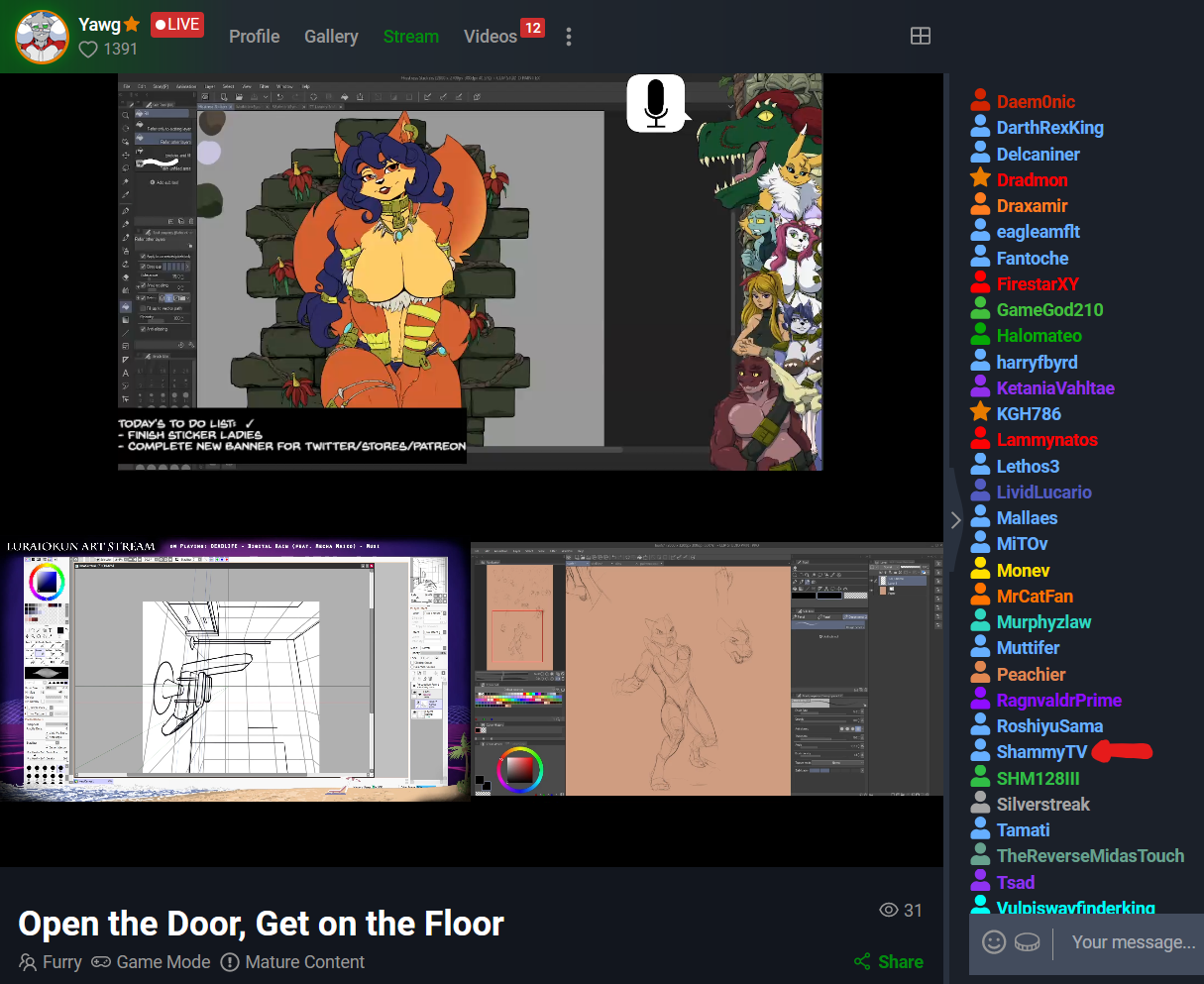
Task: Open the three-dot more options menu
Action: pyautogui.click(x=569, y=37)
